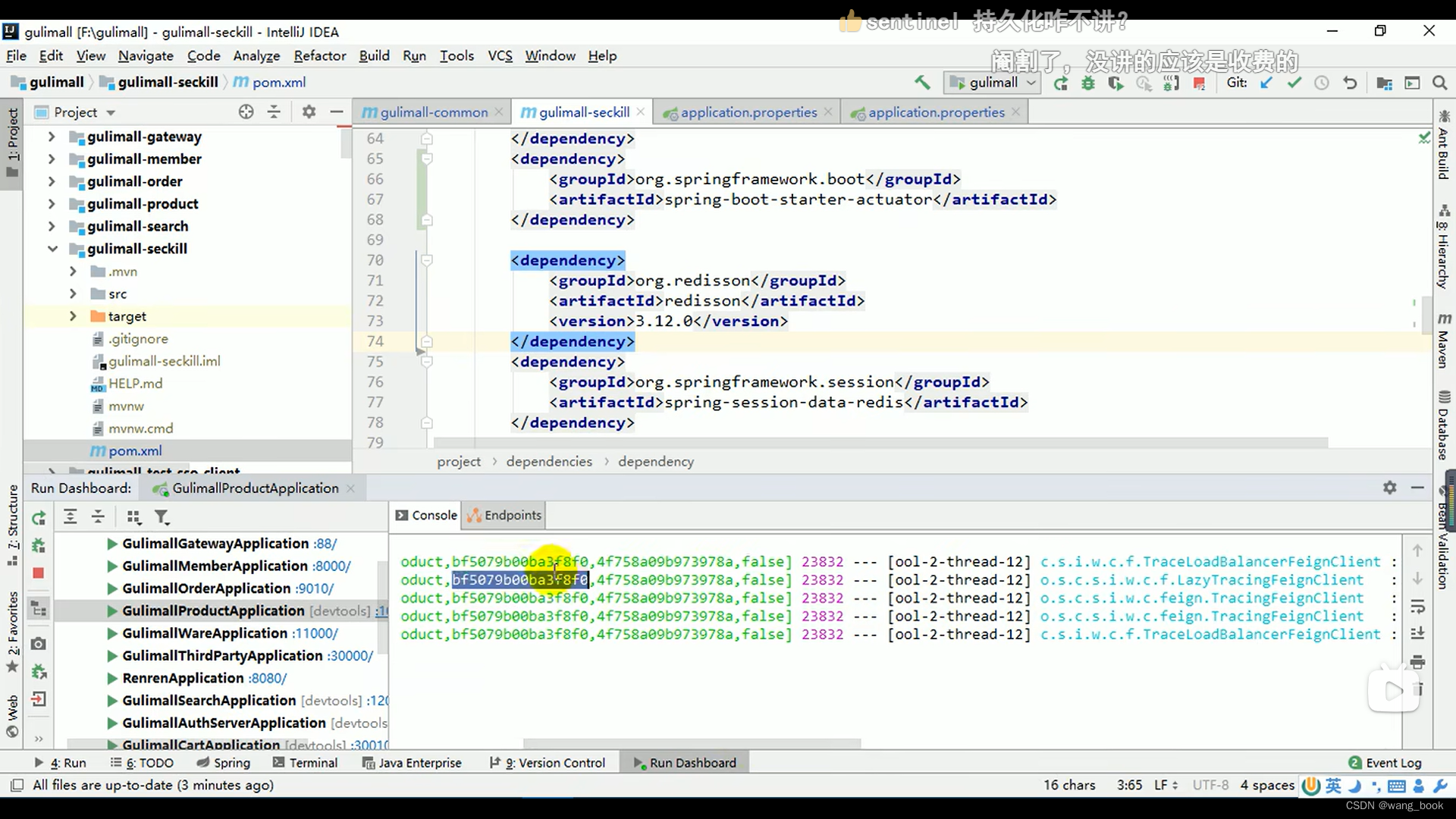
Task: Update project from Git
Action: [x=1266, y=83]
